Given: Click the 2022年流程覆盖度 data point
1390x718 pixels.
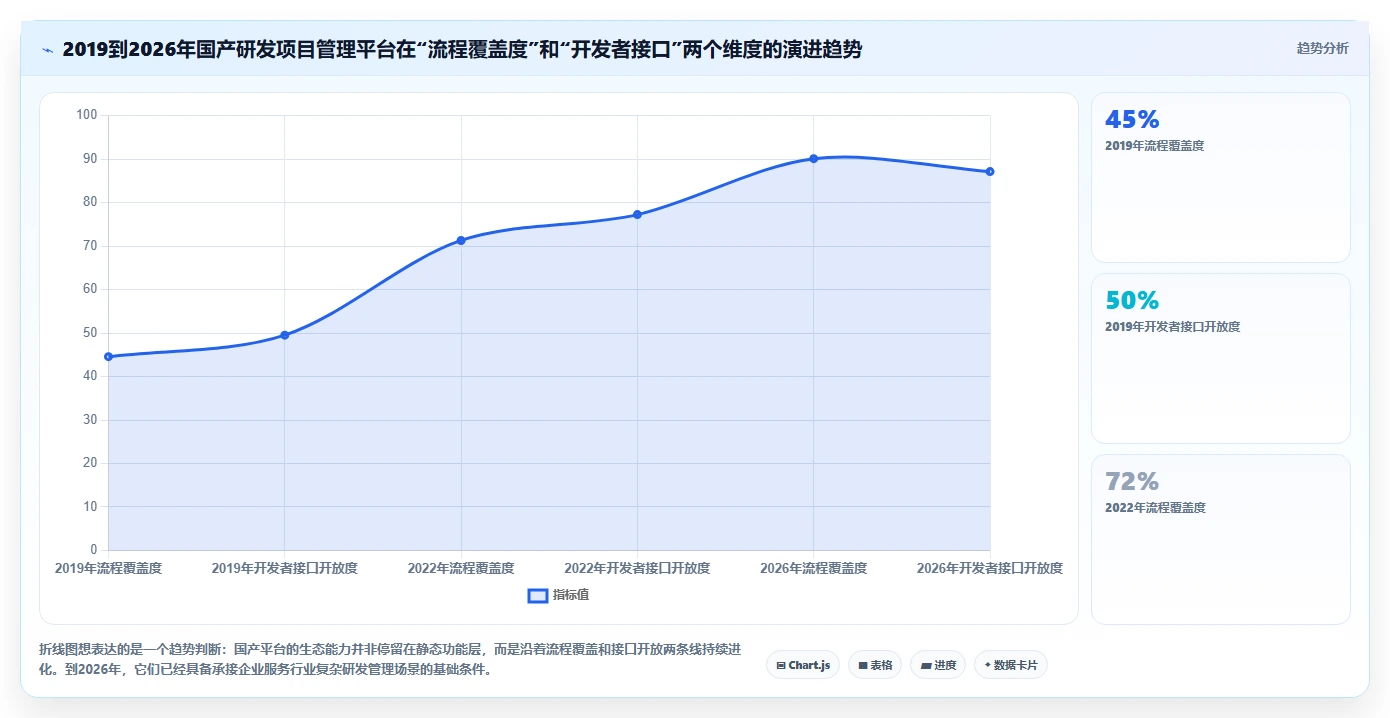Looking at the screenshot, I should (461, 240).
